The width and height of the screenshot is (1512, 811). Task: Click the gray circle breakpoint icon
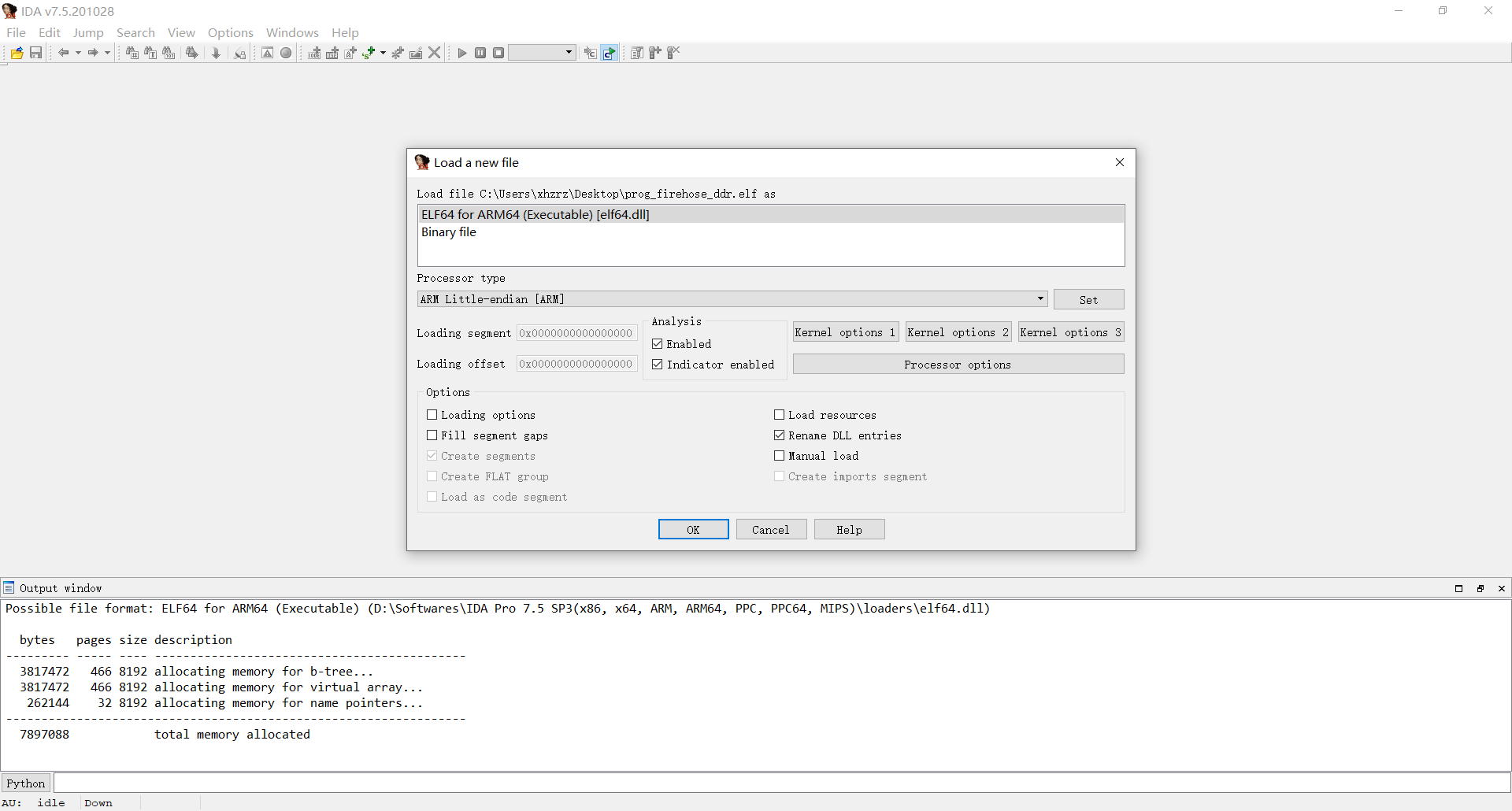pyautogui.click(x=286, y=53)
